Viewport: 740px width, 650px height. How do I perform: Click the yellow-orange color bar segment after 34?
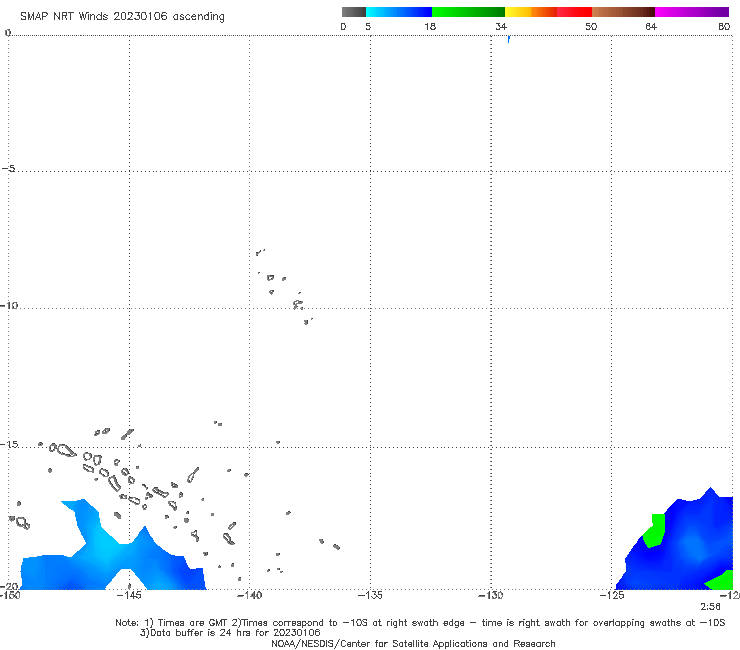pos(530,12)
